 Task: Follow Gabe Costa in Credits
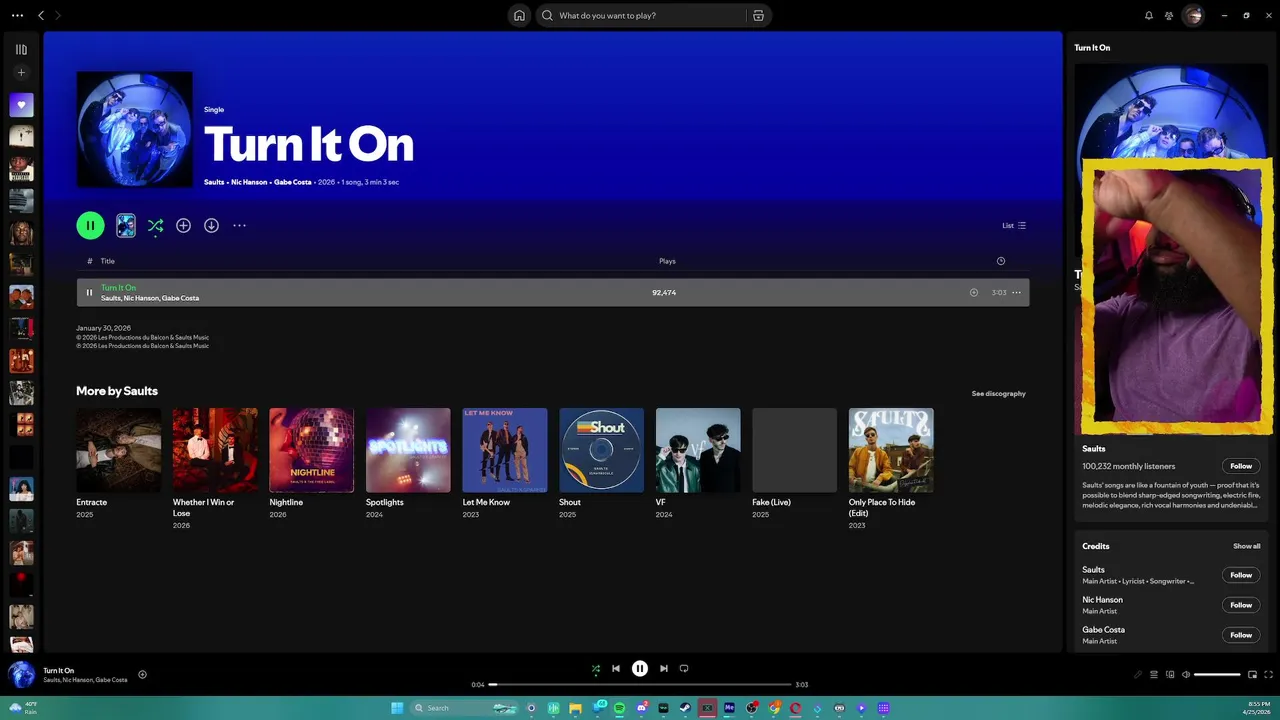pos(1241,635)
